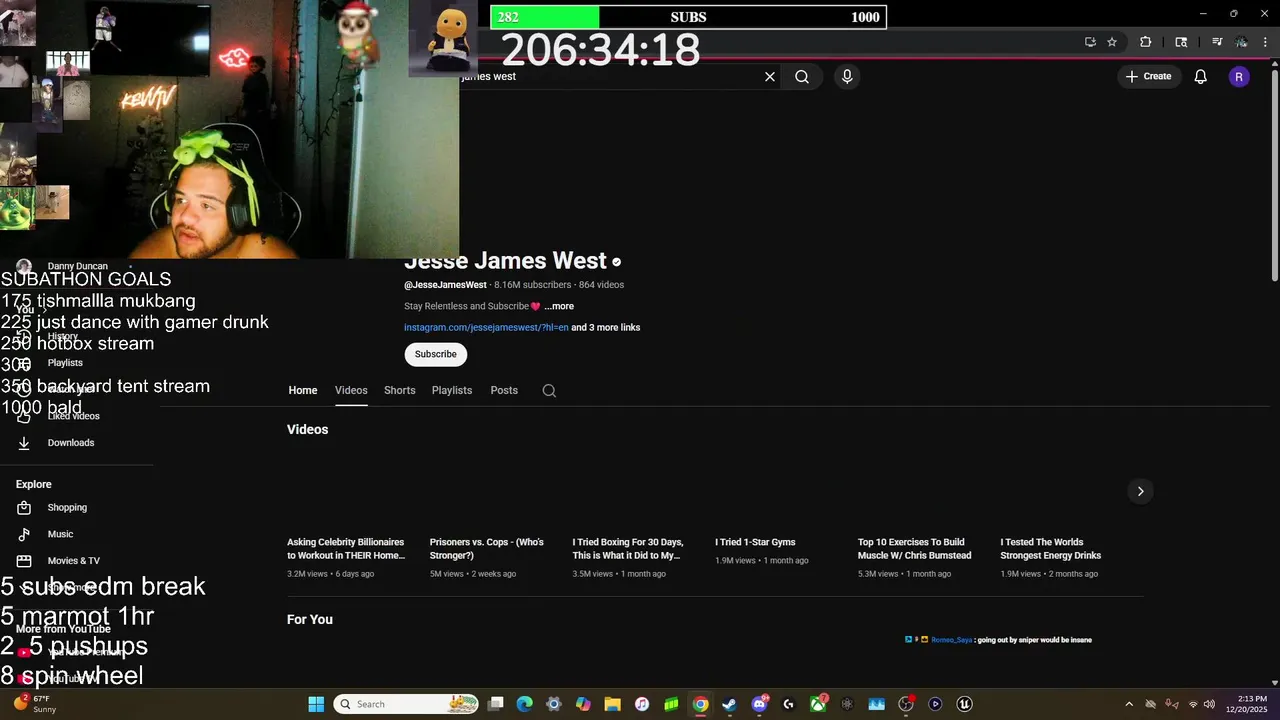Clear the YouTube search box text

tap(770, 77)
